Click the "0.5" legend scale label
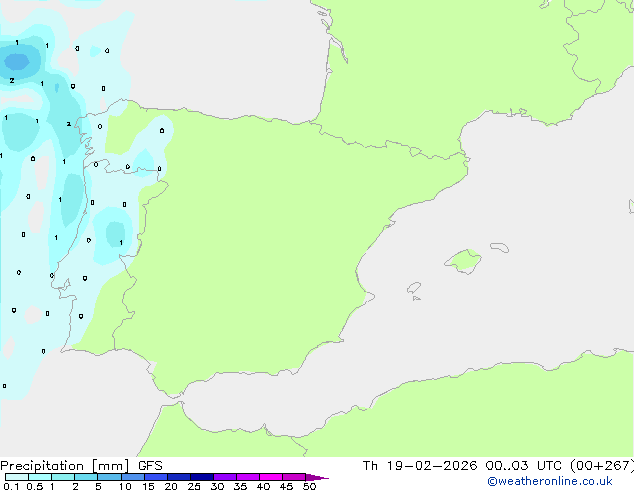This screenshot has height=490, width=634. [35, 486]
